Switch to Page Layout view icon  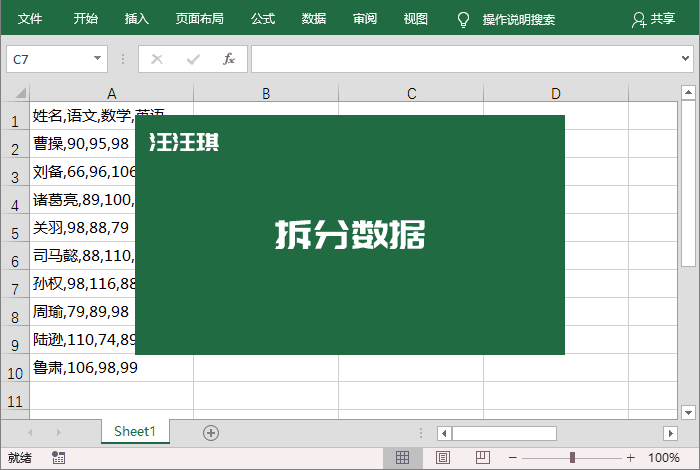442,458
